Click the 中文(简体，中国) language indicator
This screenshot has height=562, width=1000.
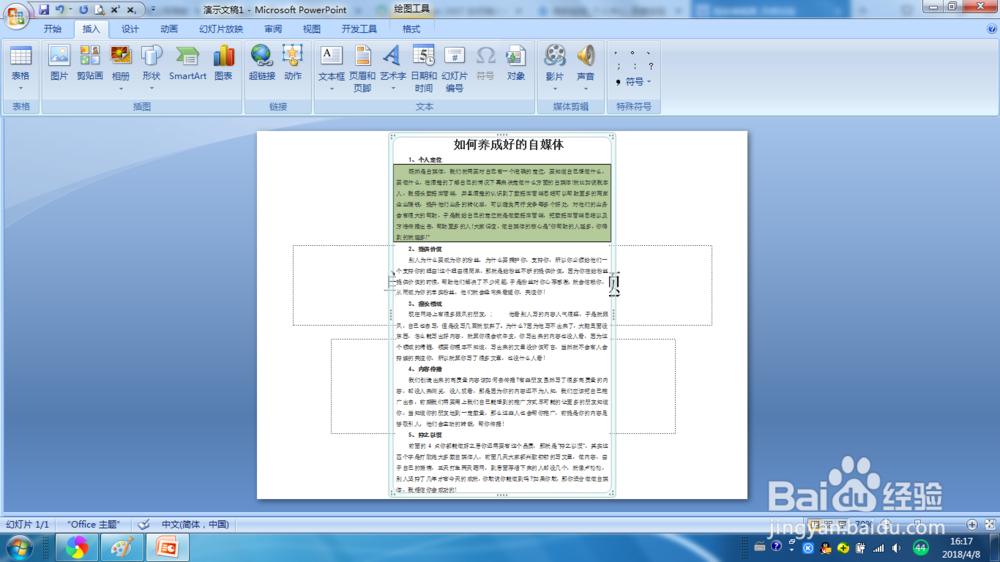click(195, 524)
